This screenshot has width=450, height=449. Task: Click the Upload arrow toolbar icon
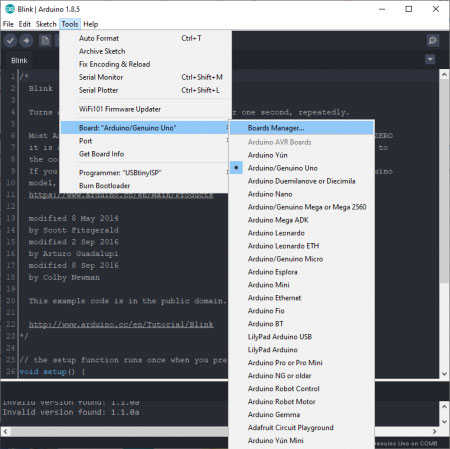26,41
